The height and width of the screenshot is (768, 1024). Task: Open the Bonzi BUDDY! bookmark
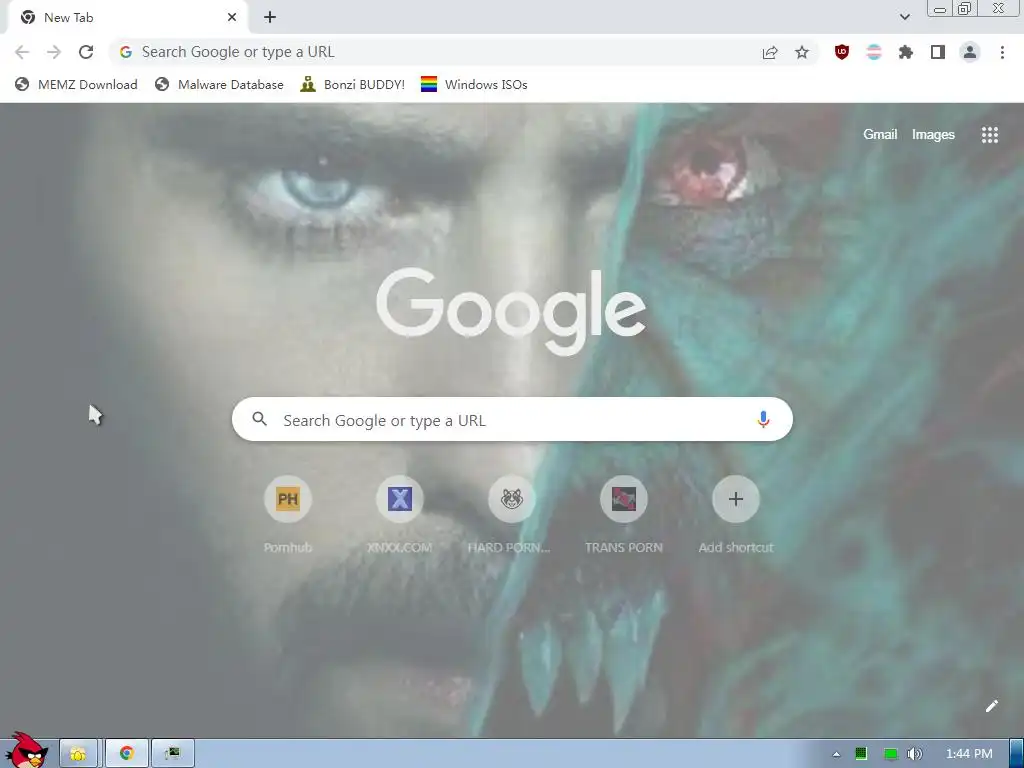353,84
